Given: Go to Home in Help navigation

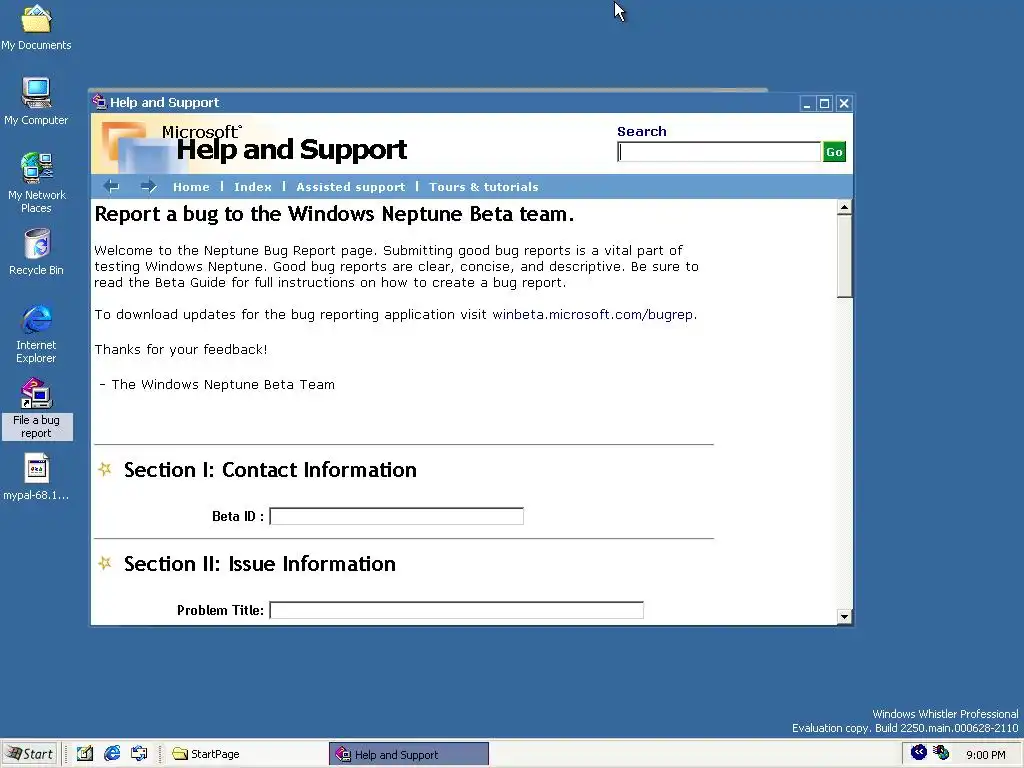Looking at the screenshot, I should pyautogui.click(x=191, y=187).
